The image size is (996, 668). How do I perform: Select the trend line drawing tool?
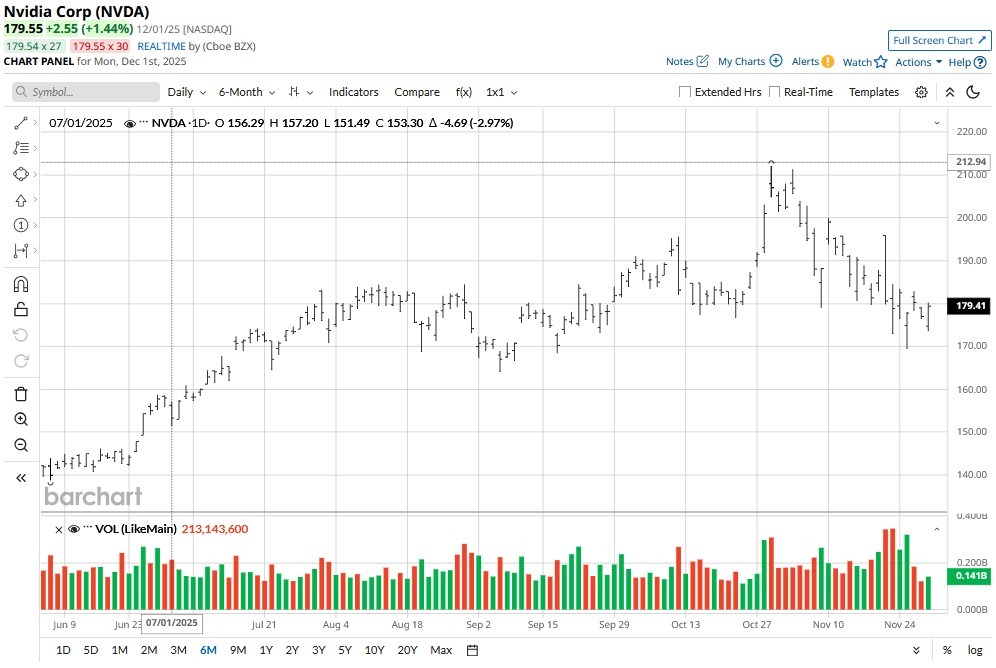click(20, 123)
